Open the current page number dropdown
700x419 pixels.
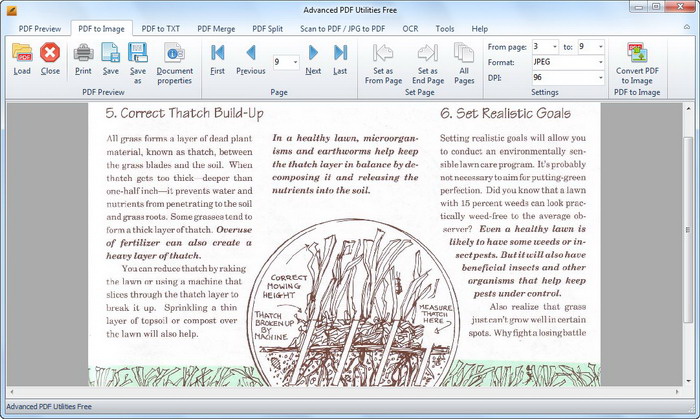coord(295,62)
